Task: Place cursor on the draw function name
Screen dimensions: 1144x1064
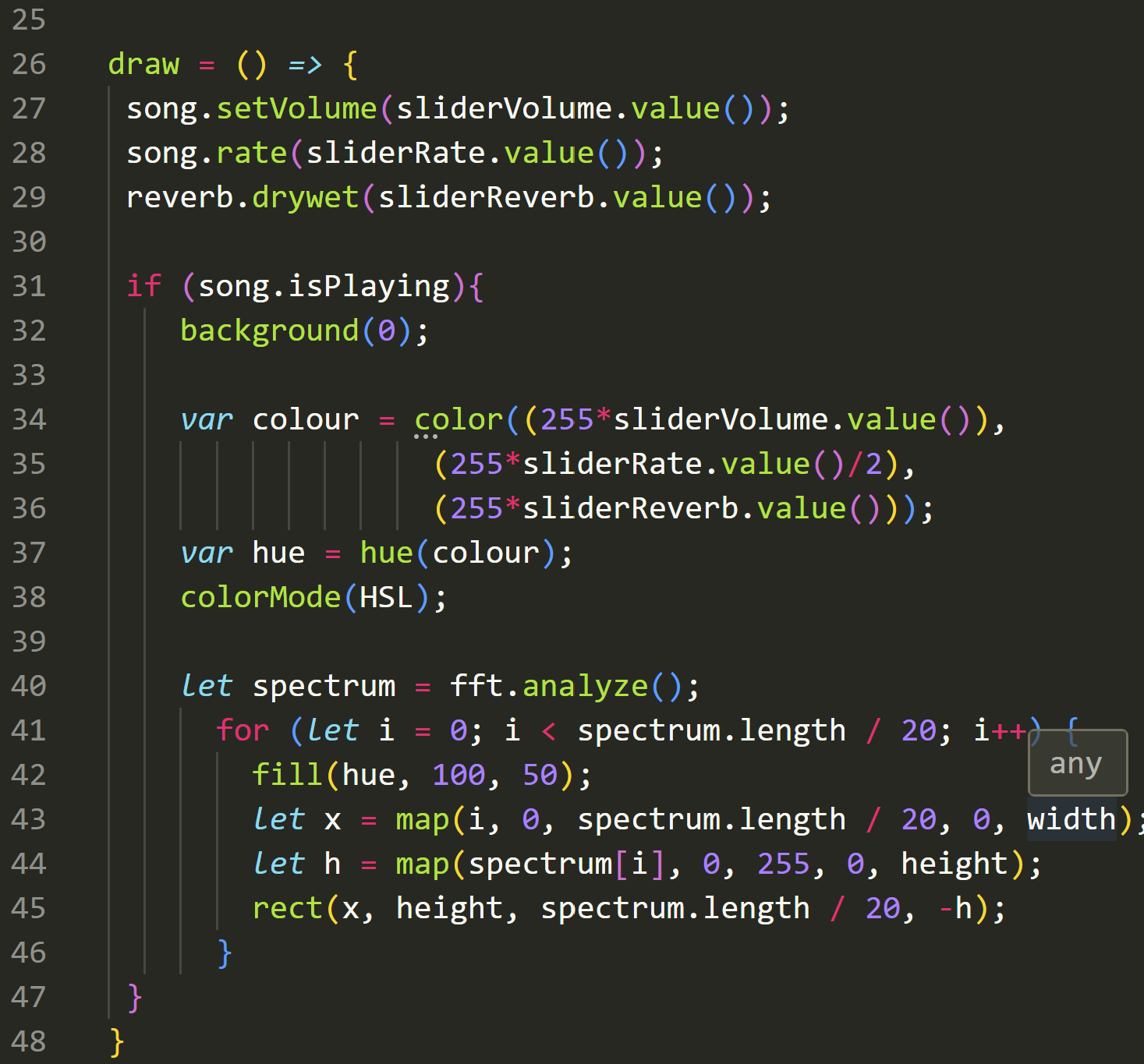Action: coord(143,64)
